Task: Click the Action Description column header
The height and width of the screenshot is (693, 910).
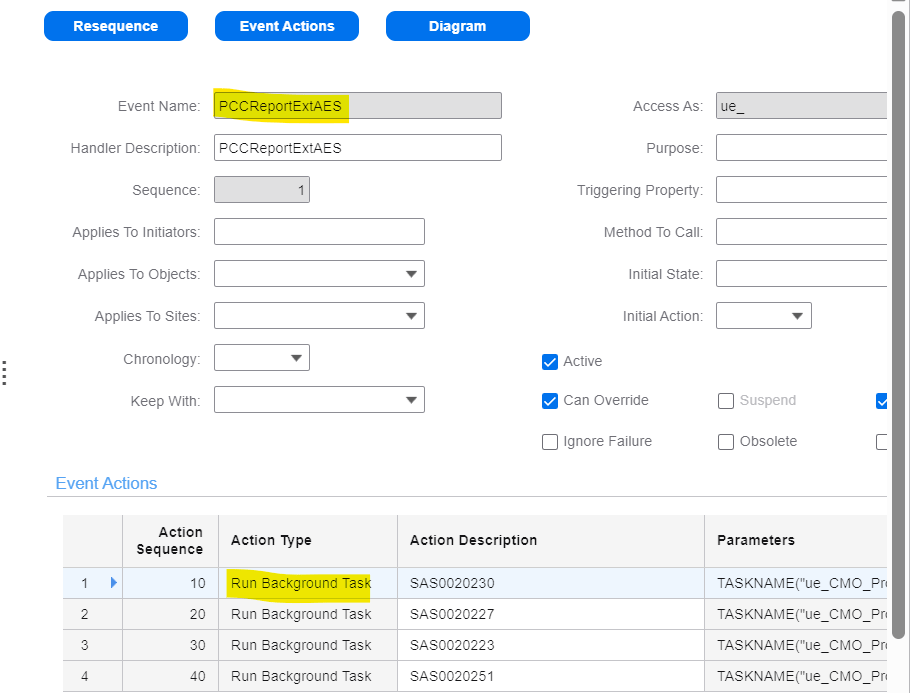Action: point(551,541)
